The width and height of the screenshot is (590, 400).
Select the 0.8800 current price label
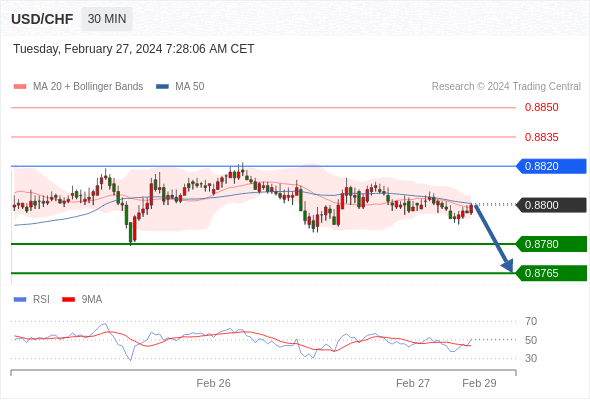(551, 205)
